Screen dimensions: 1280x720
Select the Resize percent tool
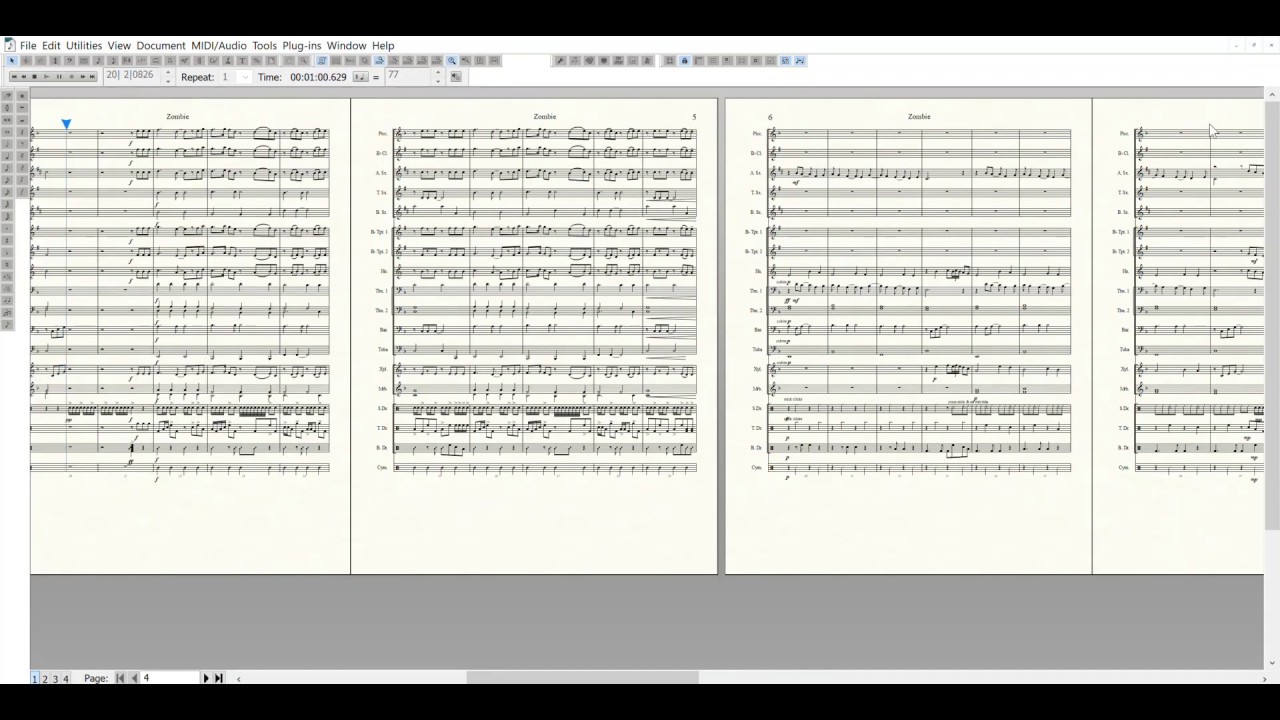[x=257, y=60]
